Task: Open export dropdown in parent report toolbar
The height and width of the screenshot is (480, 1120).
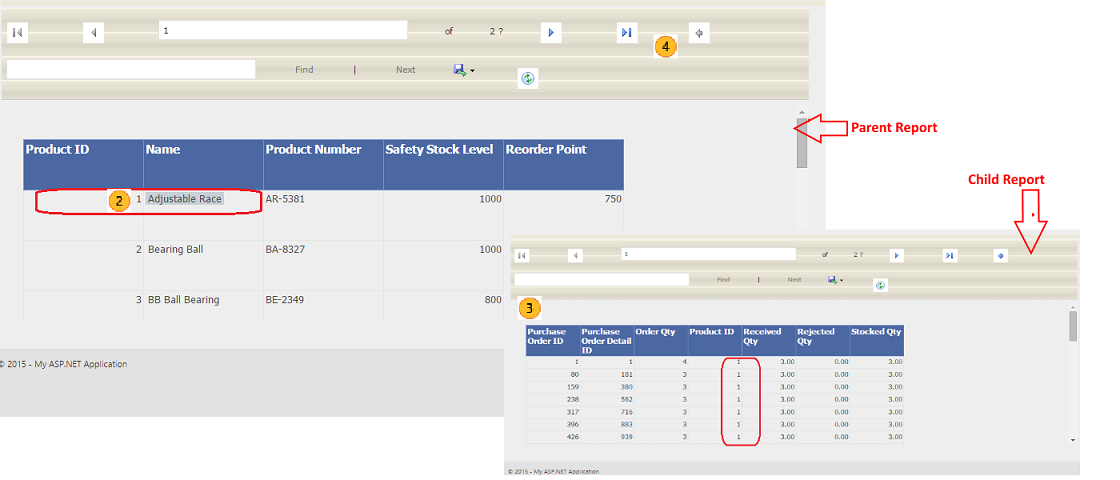Action: click(x=464, y=70)
